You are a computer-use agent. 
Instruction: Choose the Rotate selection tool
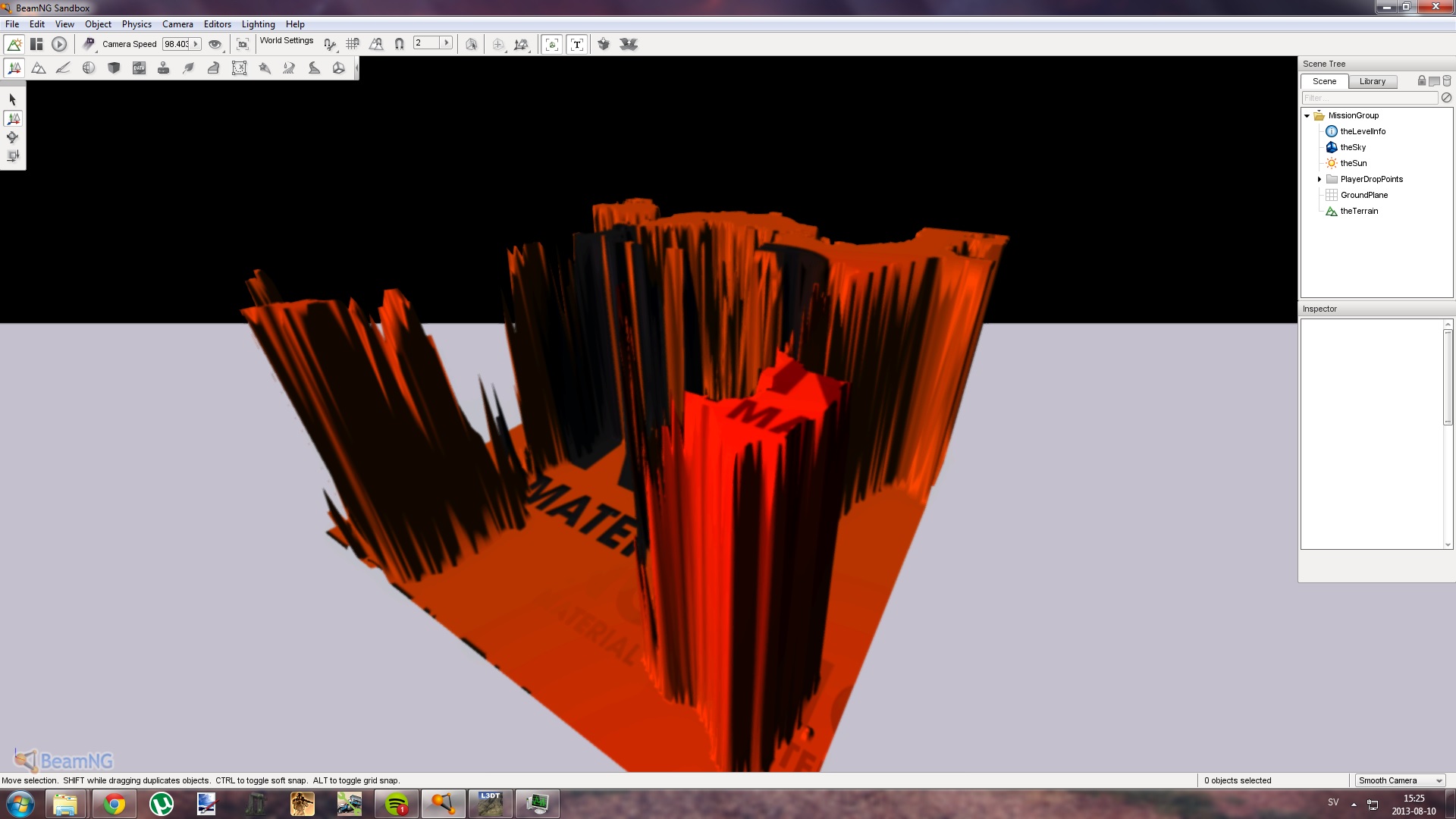[x=12, y=137]
